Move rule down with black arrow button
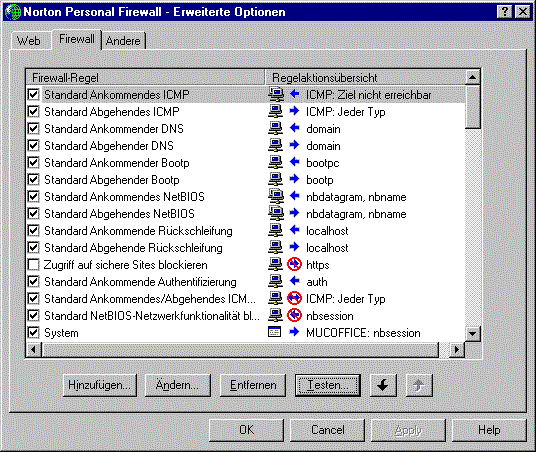Viewport: 536px width, 452px height. click(383, 385)
